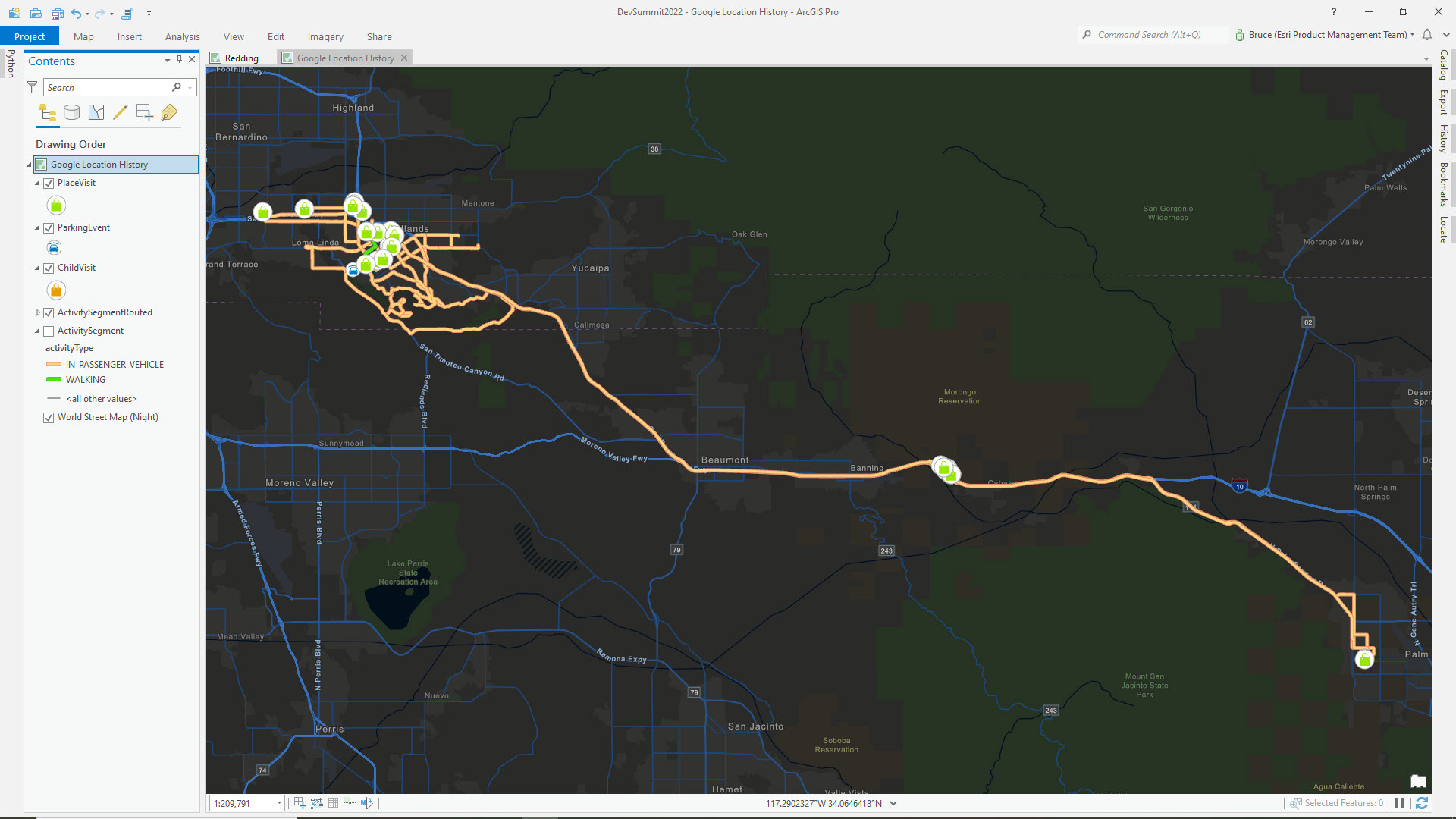Enable the ActivitySegment layer checkbox
This screenshot has width=1456, height=819.
(49, 331)
